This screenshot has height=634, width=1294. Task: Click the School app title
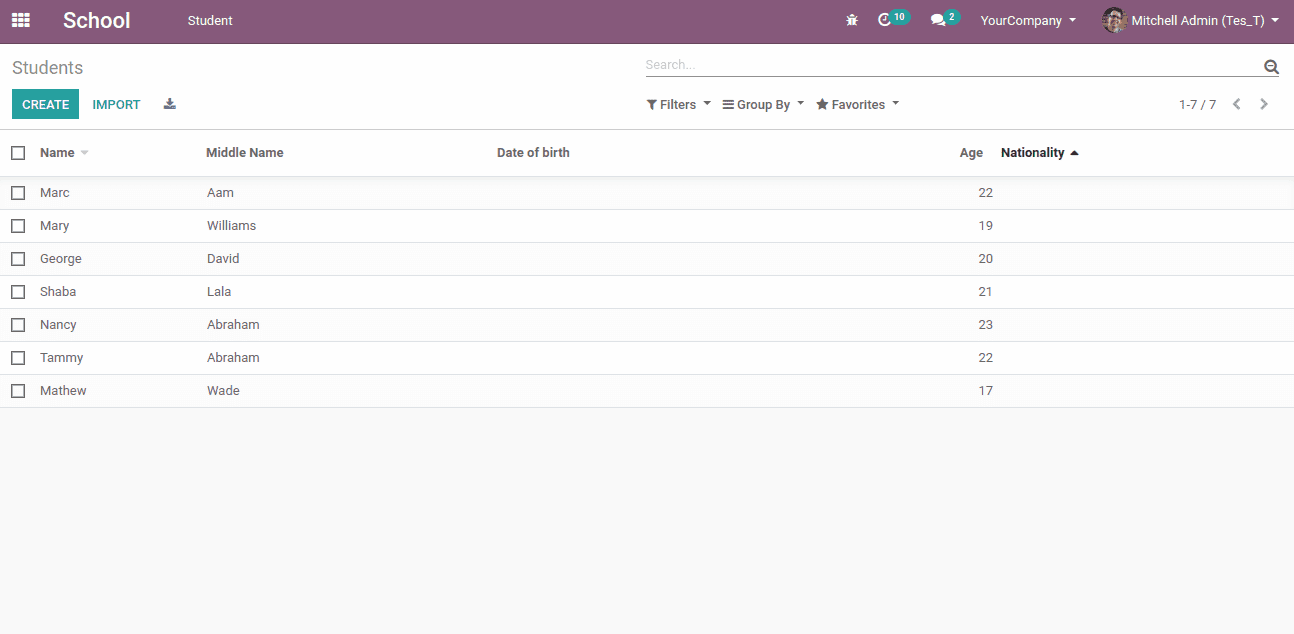(96, 20)
